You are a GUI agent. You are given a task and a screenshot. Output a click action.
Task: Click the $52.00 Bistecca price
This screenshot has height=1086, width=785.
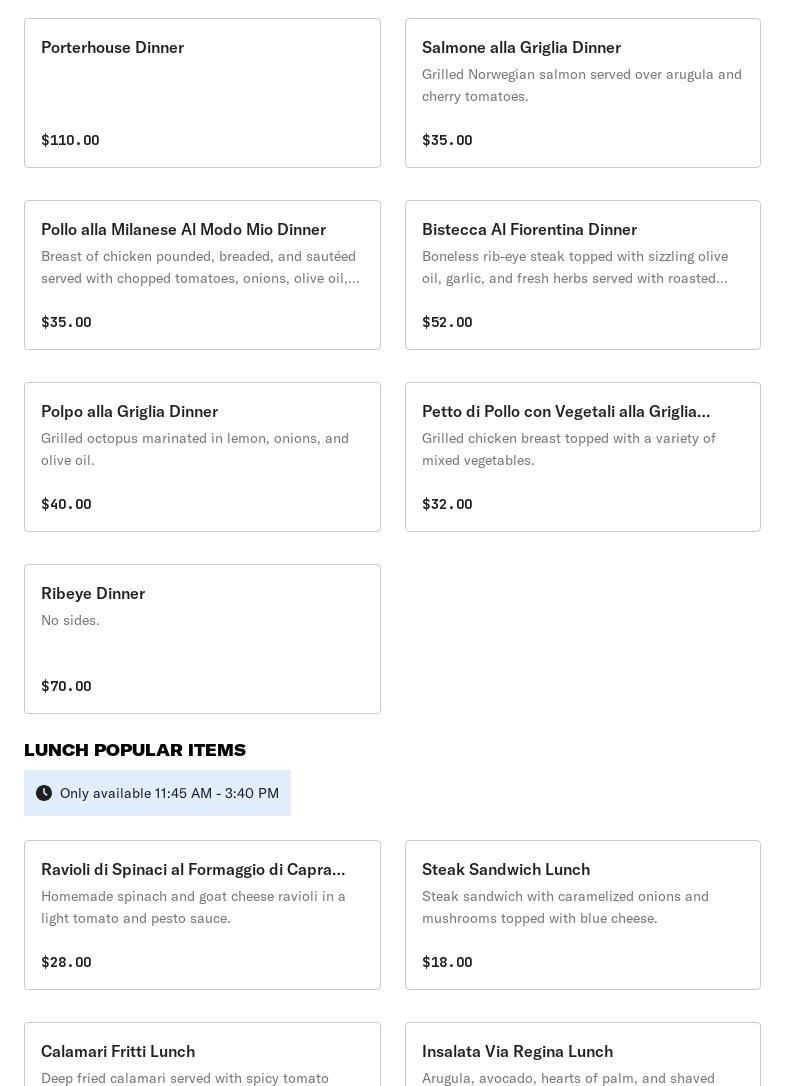[x=447, y=322]
